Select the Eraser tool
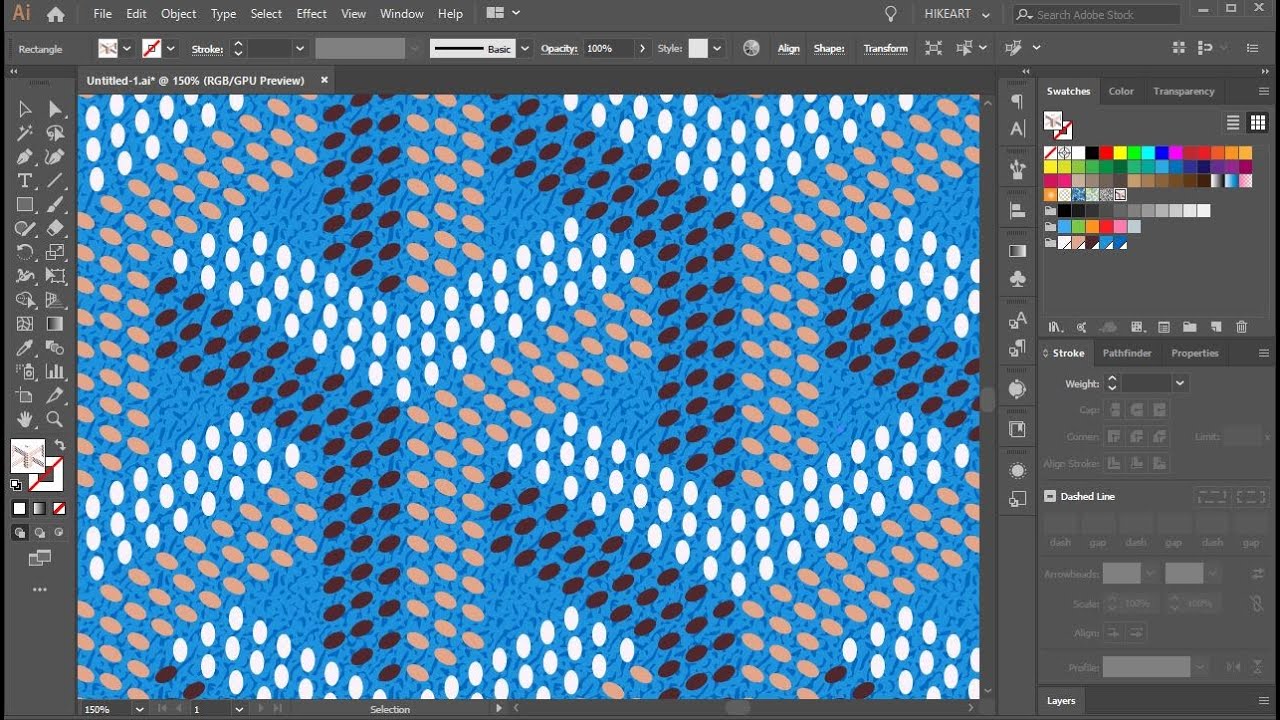1280x720 pixels. click(55, 229)
